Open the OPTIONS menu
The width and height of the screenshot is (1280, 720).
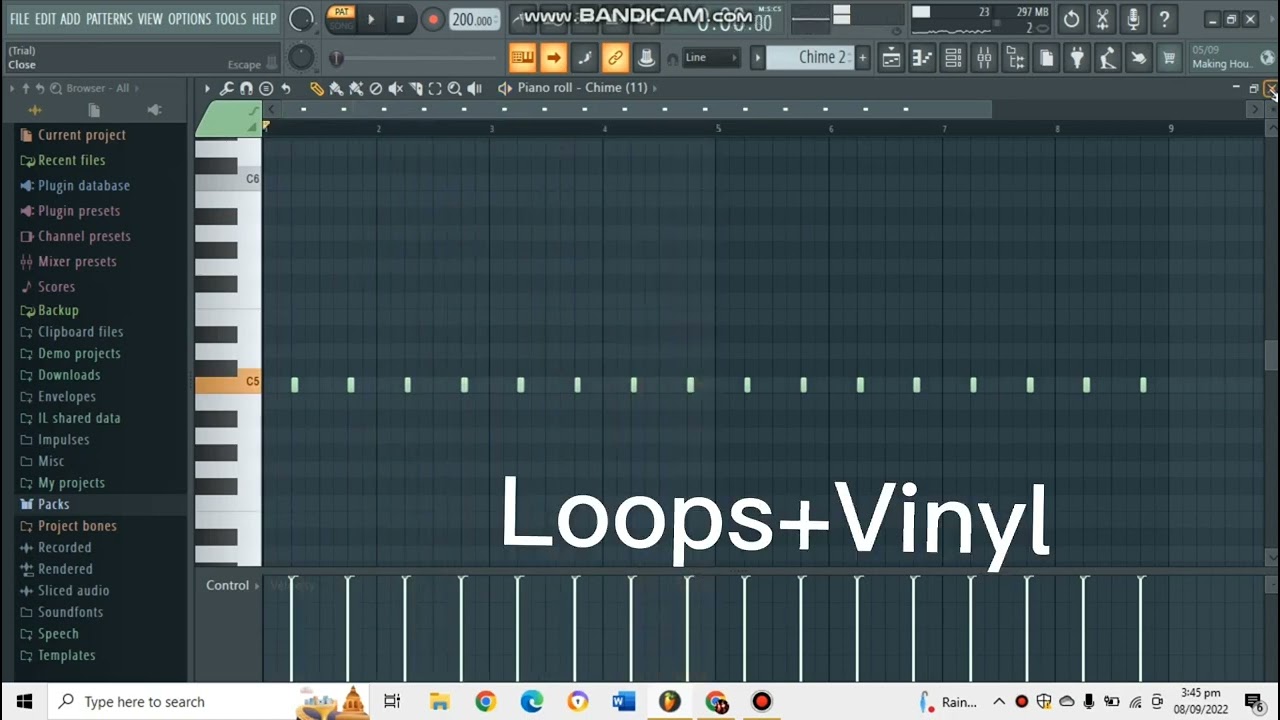coord(189,19)
